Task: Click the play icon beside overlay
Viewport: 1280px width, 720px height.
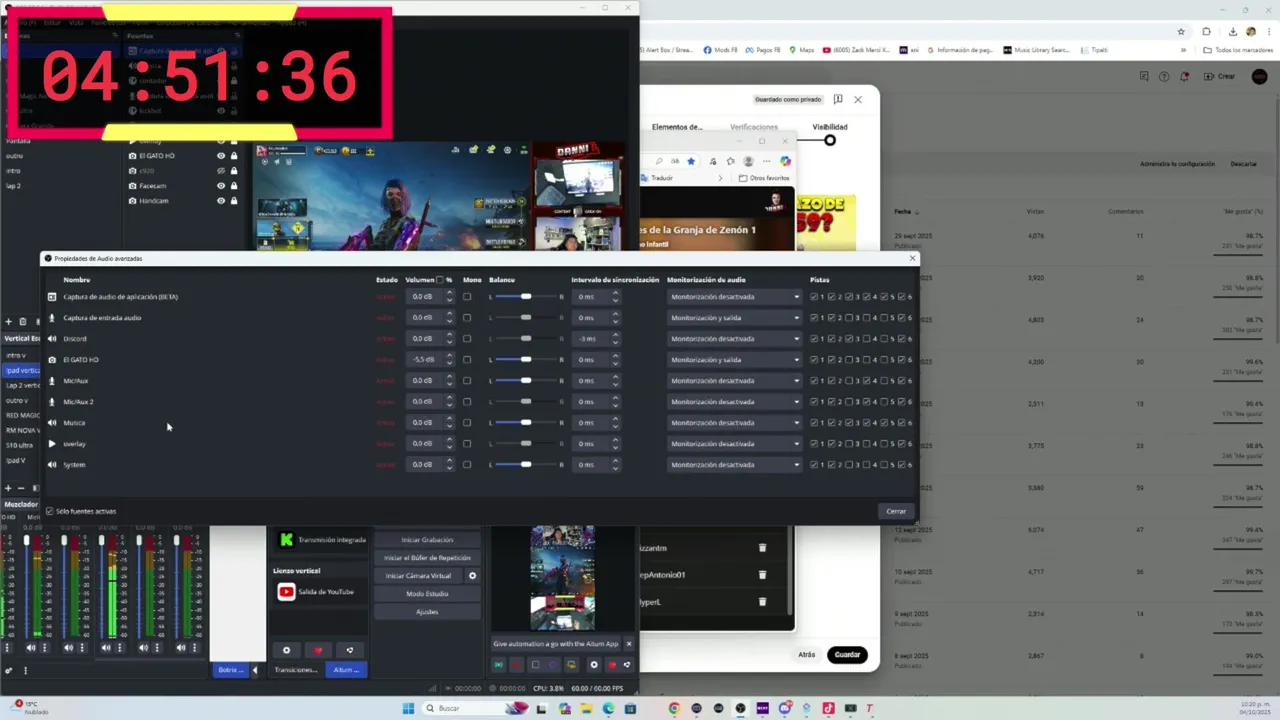Action: coord(52,444)
